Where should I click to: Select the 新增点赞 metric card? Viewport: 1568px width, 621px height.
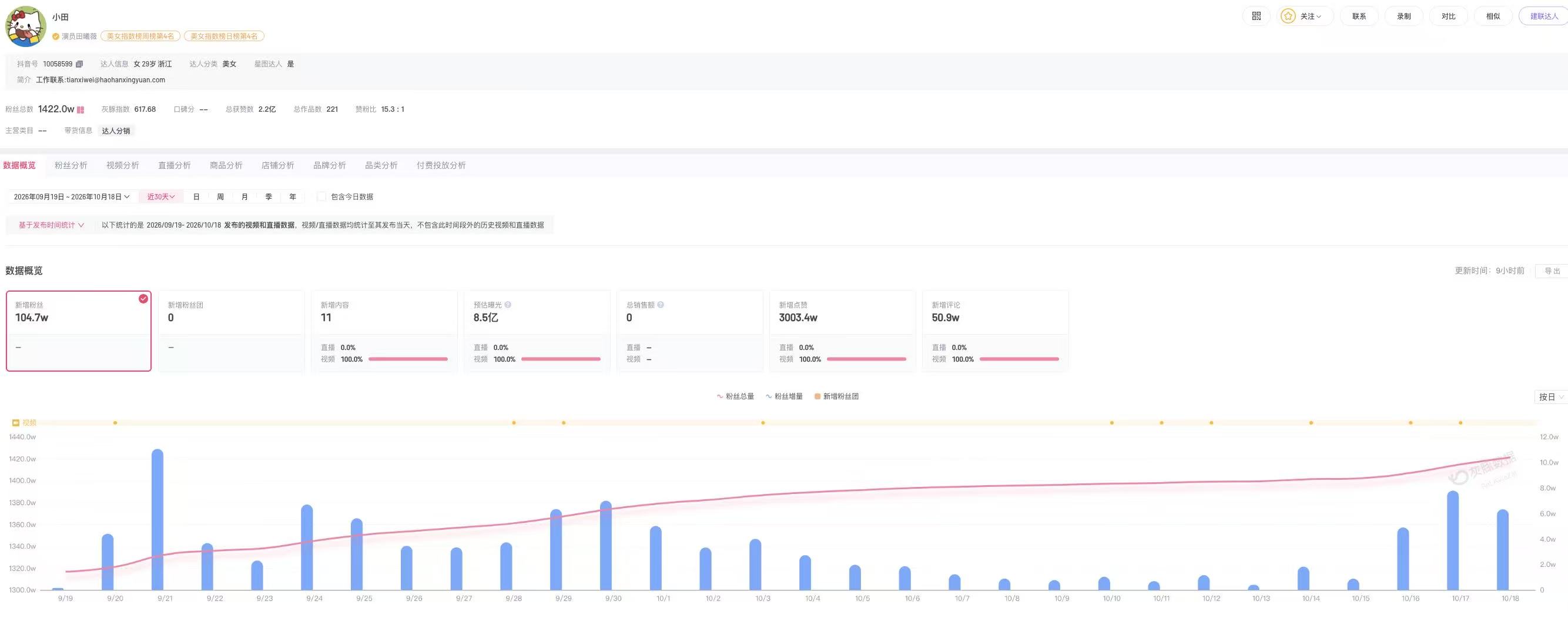pos(842,330)
